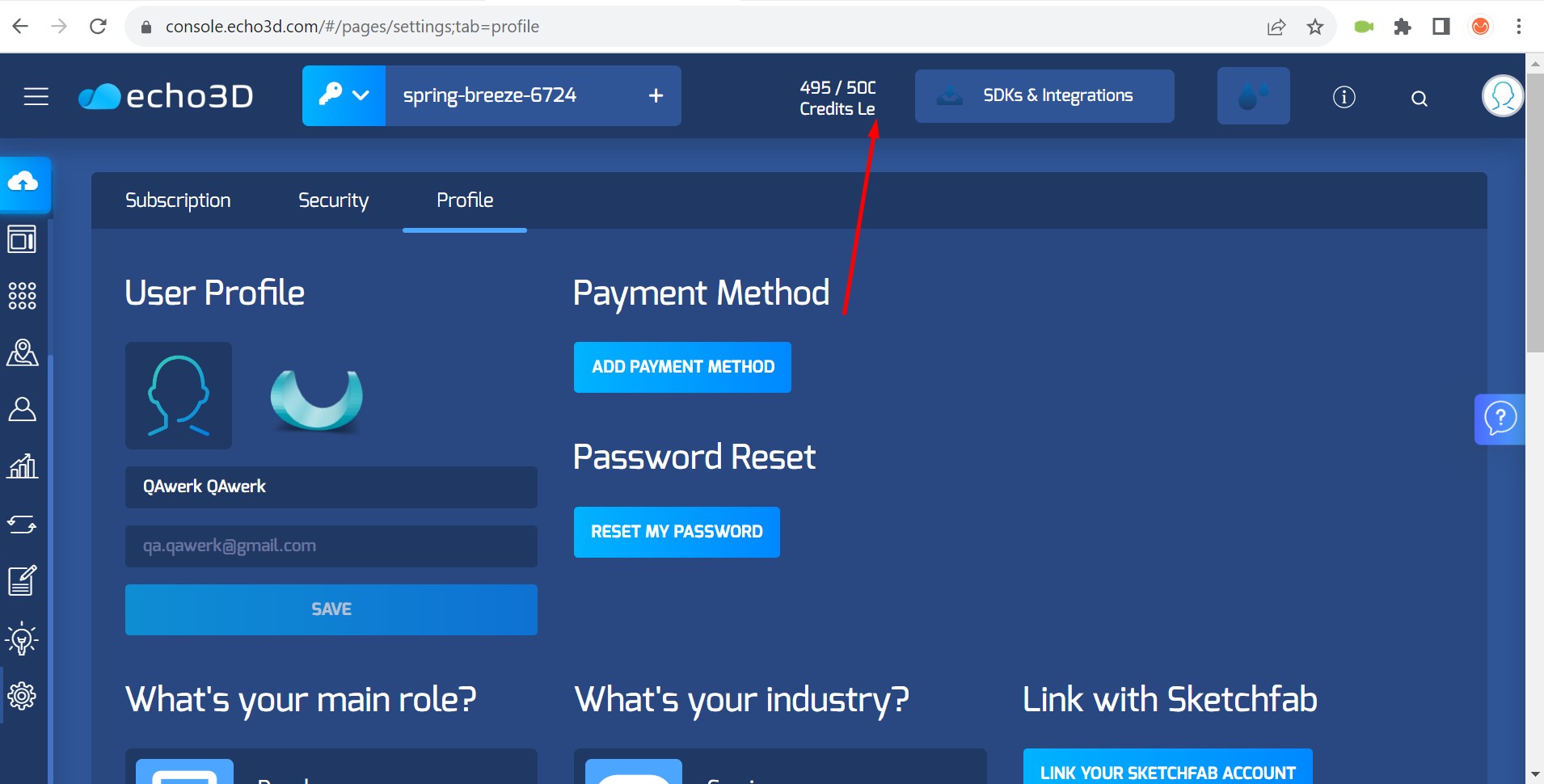The width and height of the screenshot is (1544, 784).
Task: Click the search magnifier icon
Action: tap(1419, 99)
